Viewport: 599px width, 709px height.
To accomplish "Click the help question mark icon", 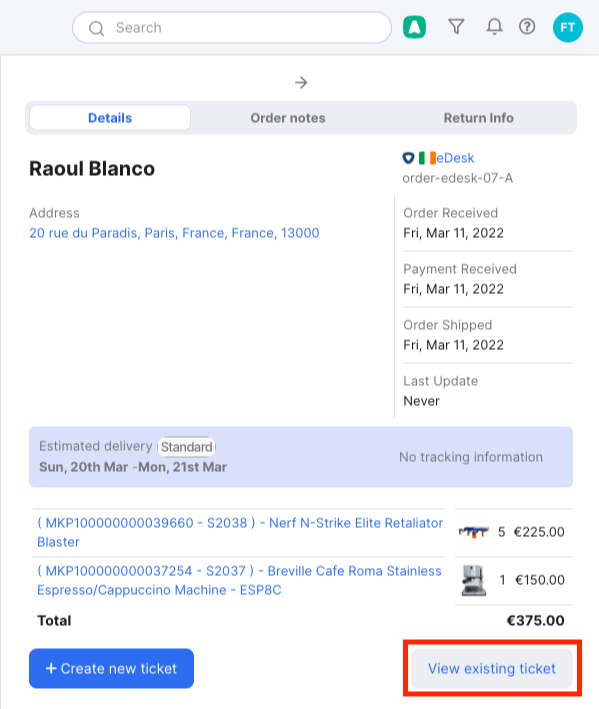I will point(527,27).
